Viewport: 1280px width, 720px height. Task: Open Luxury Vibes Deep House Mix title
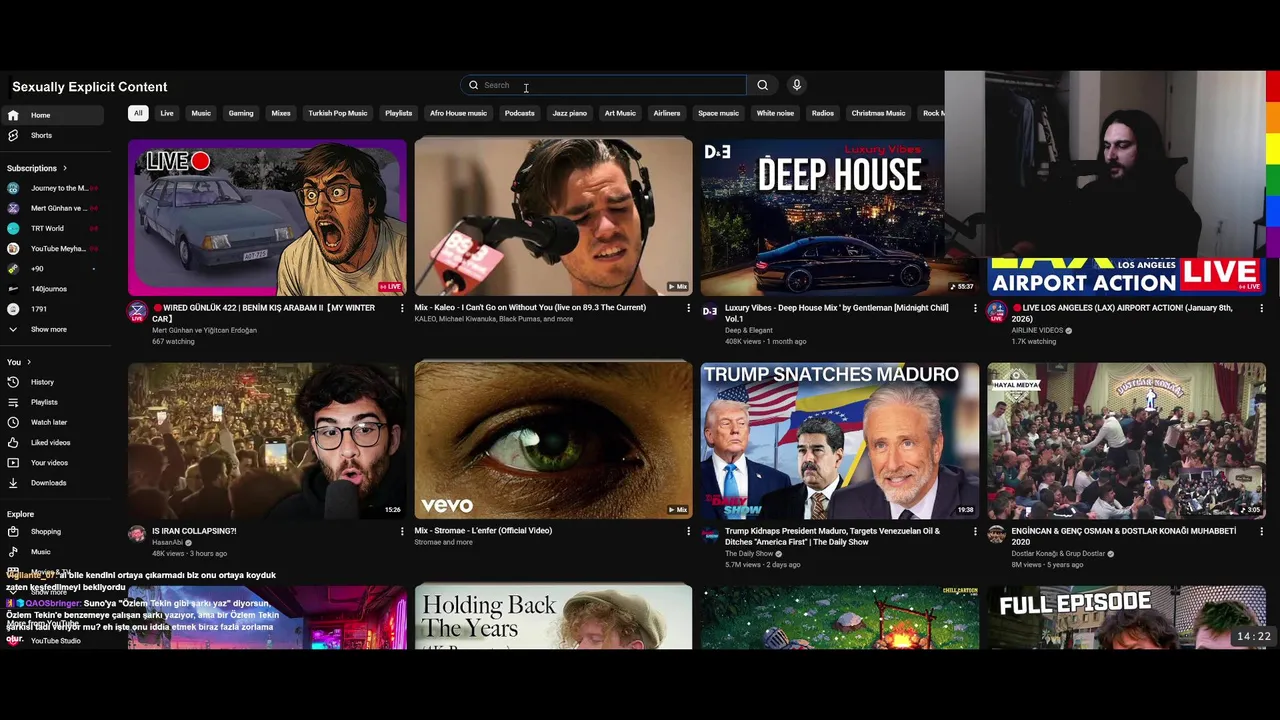point(837,313)
